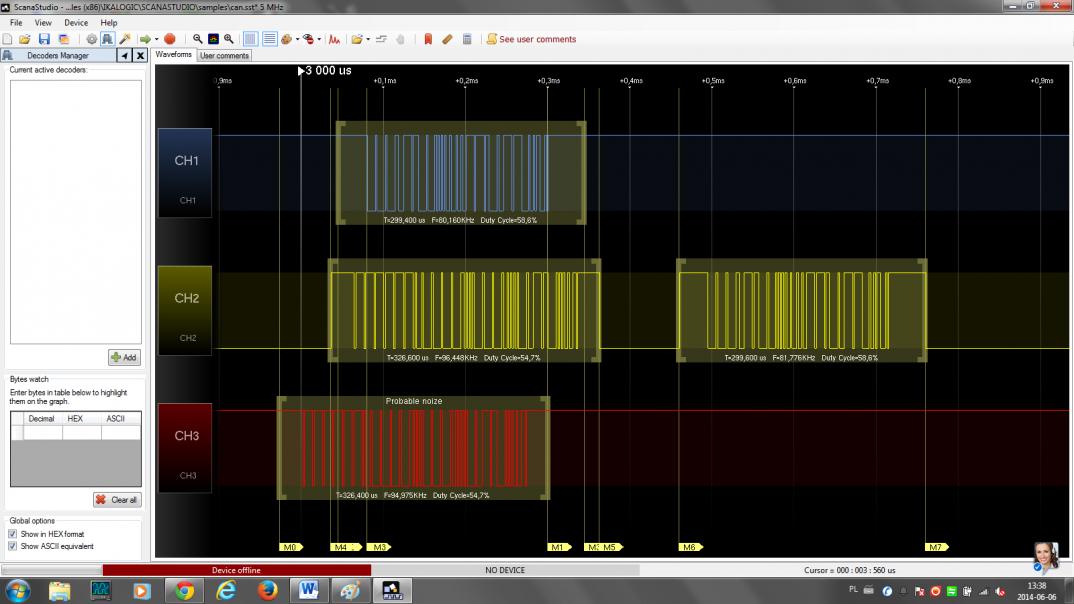This screenshot has height=604, width=1074.
Task: Select the ruler measurement icon
Action: coord(447,39)
